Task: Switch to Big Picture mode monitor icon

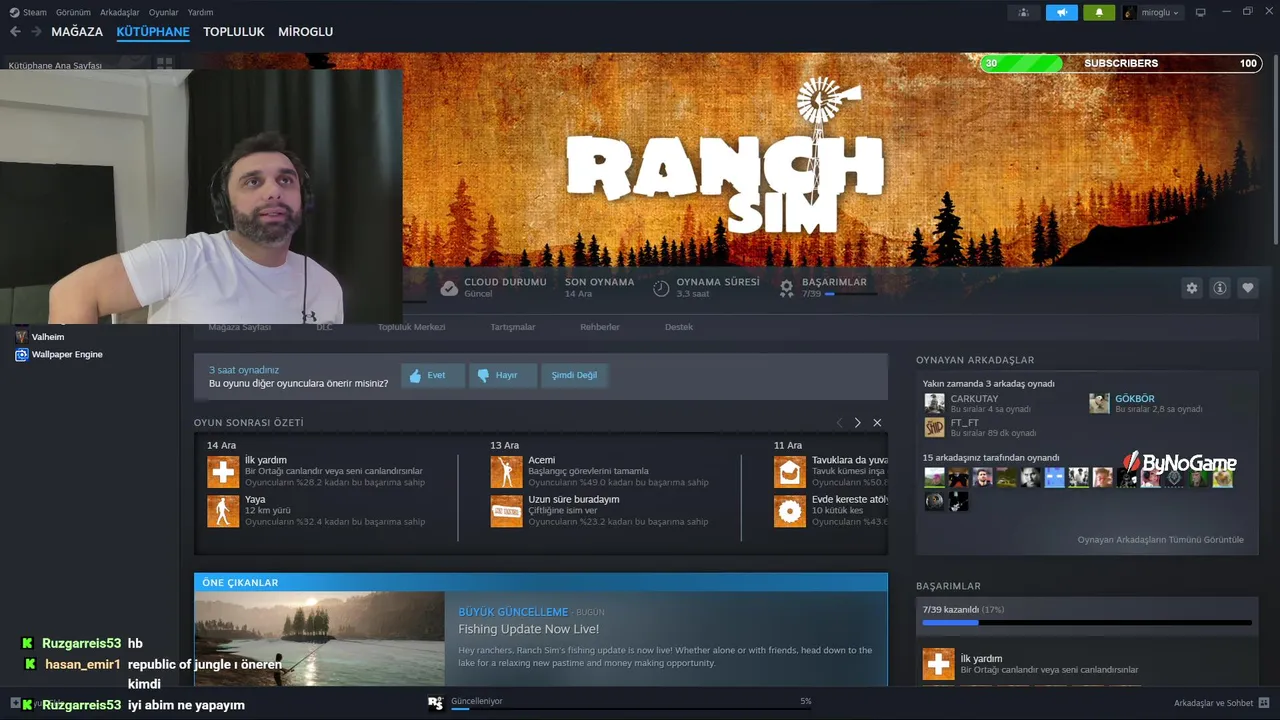Action: click(1201, 12)
